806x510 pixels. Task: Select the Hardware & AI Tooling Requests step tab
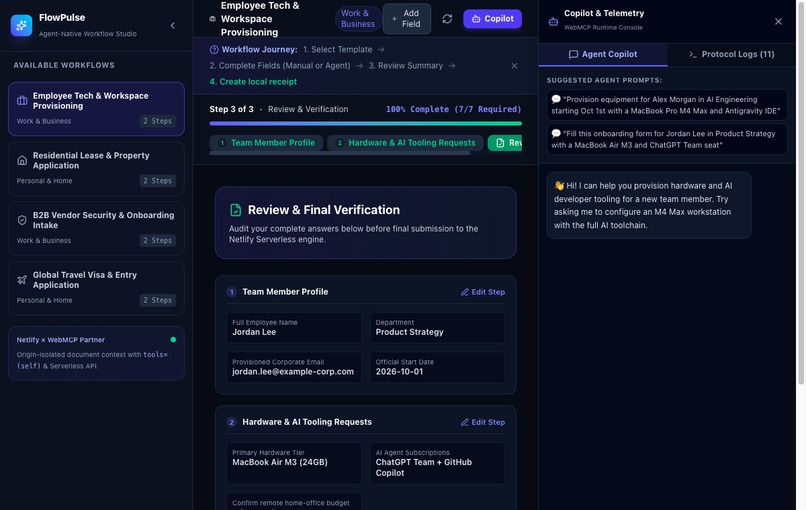[405, 142]
